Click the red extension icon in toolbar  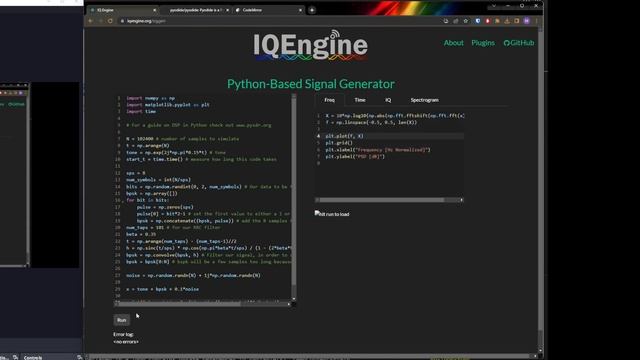487,21
